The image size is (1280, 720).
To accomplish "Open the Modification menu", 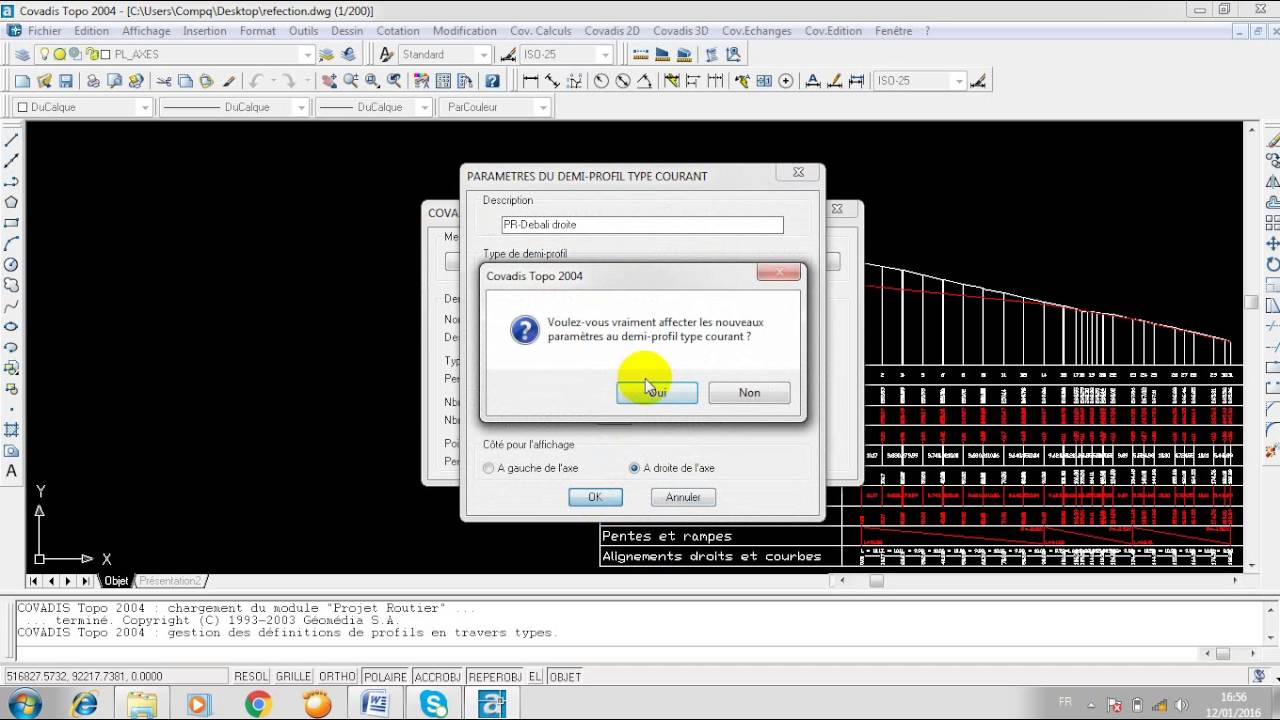I will click(x=465, y=31).
